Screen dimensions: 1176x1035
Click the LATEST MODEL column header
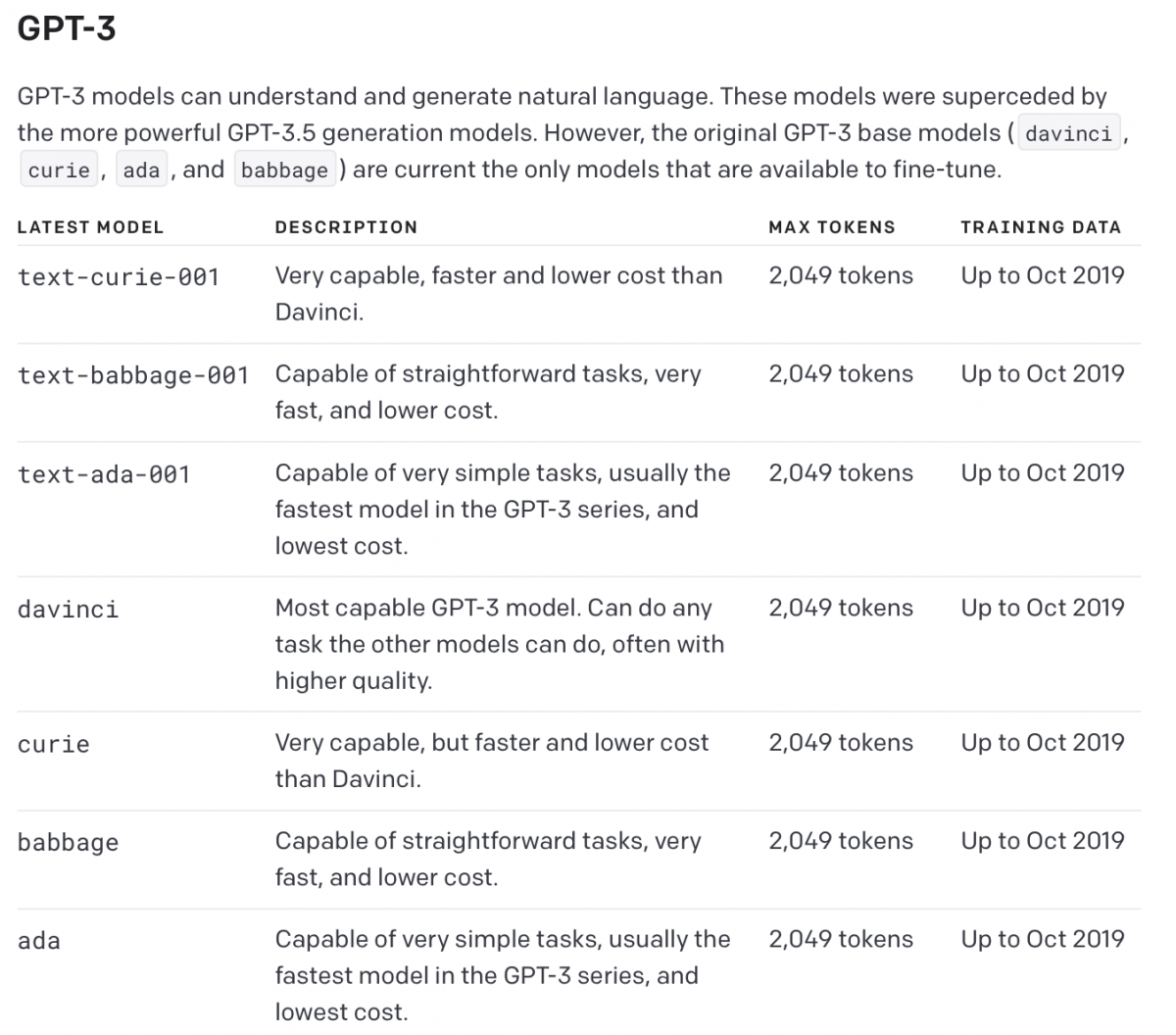coord(90,227)
